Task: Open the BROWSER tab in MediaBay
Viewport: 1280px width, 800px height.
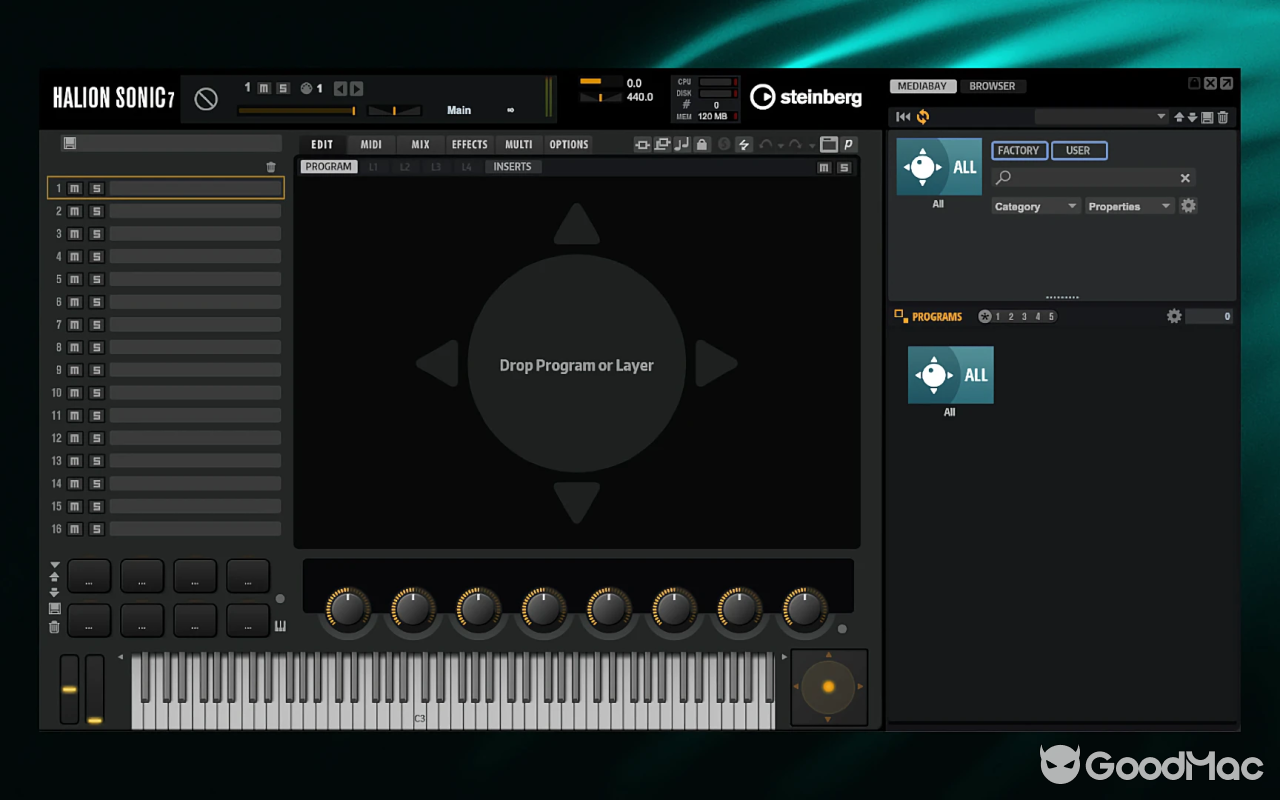Action: pyautogui.click(x=993, y=86)
